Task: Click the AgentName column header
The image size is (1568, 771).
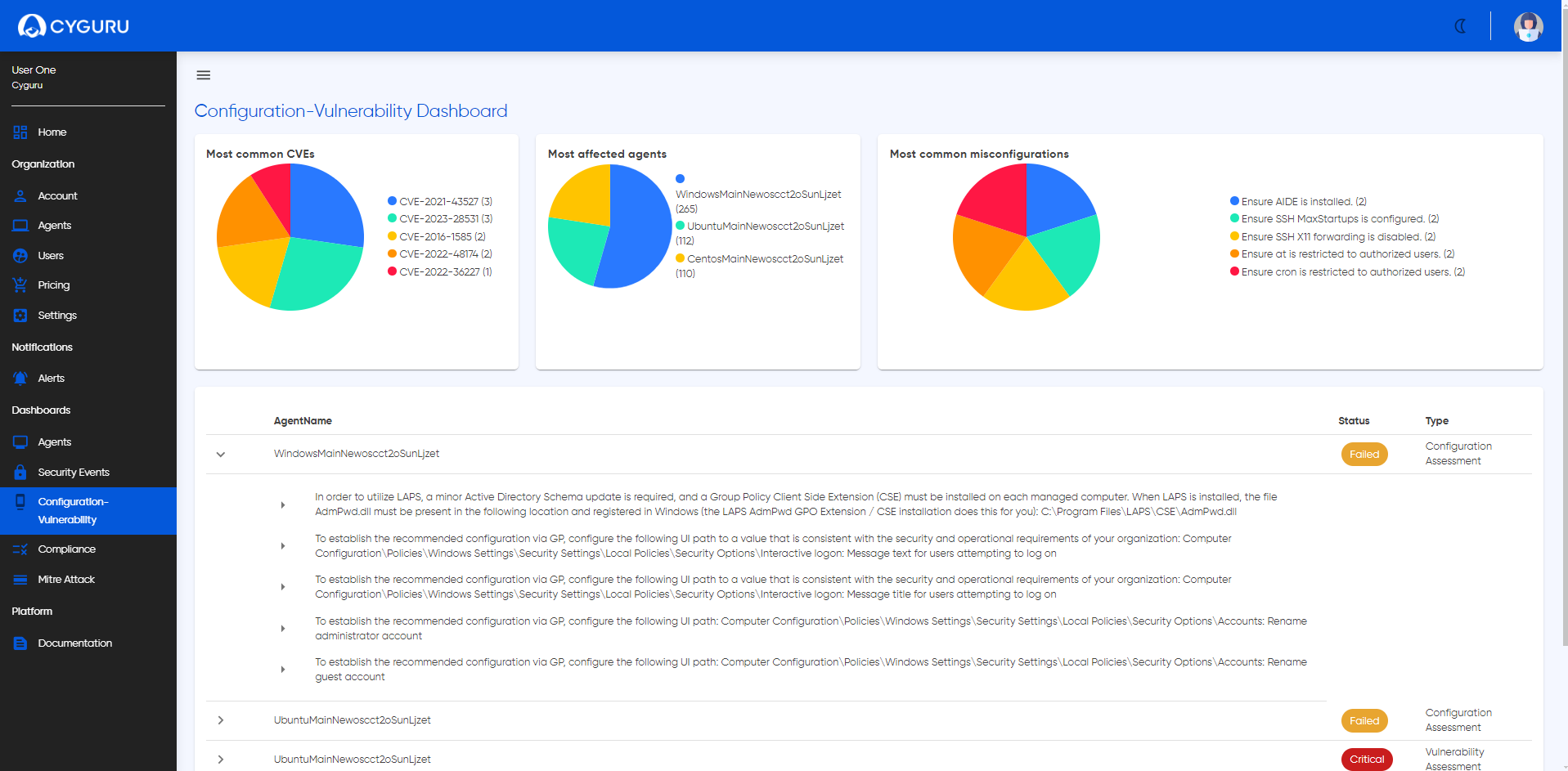Action: click(x=303, y=421)
